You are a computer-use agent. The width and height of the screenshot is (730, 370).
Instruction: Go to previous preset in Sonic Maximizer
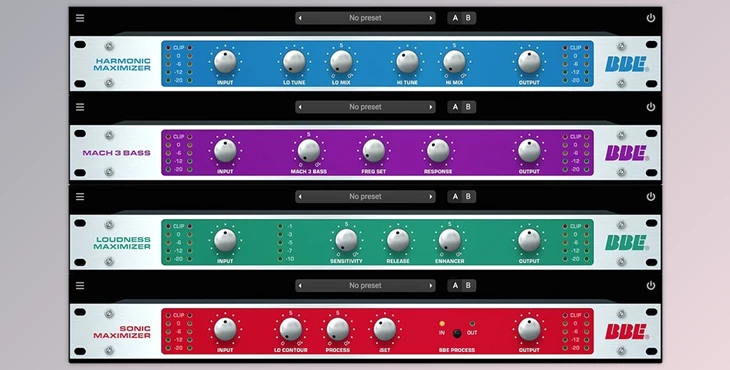pos(300,285)
